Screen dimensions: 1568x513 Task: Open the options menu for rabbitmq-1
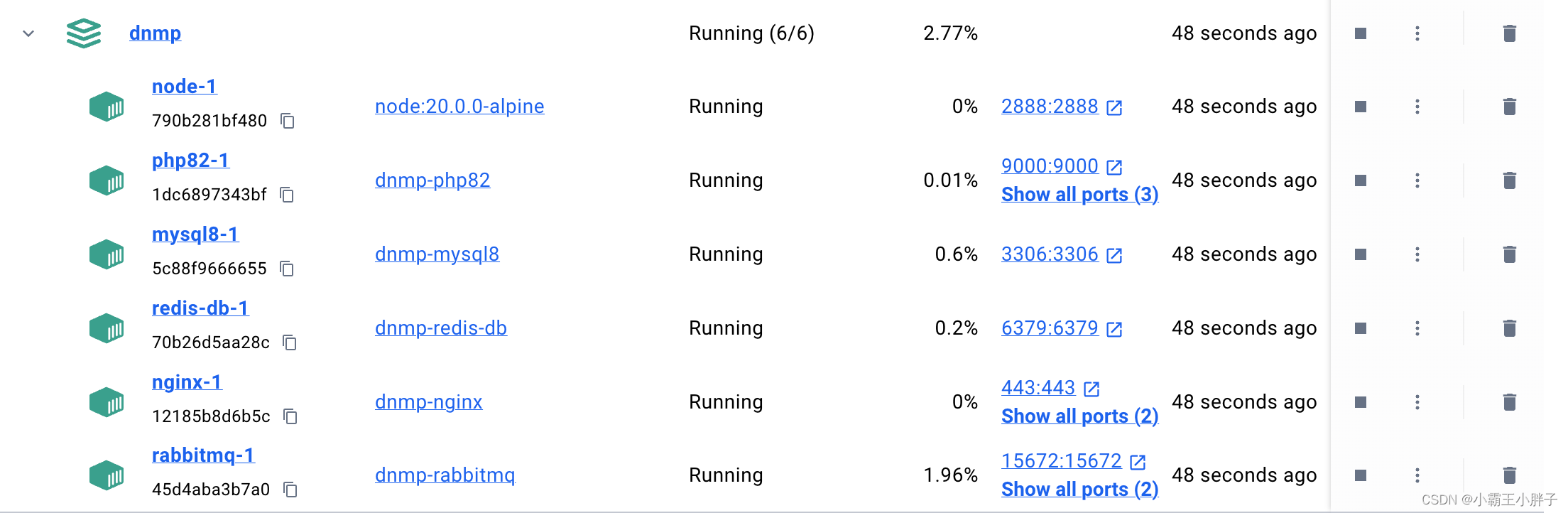[x=1417, y=475]
